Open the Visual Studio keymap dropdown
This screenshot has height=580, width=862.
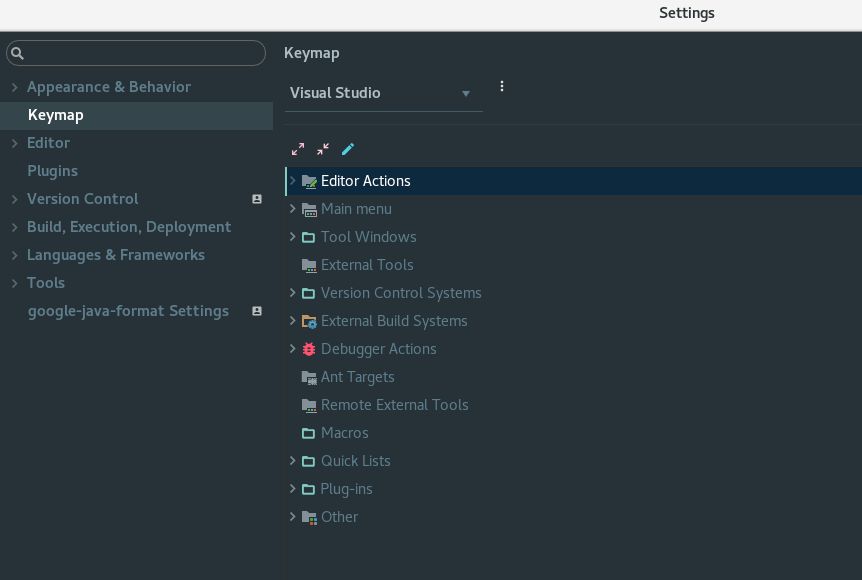[x=383, y=93]
